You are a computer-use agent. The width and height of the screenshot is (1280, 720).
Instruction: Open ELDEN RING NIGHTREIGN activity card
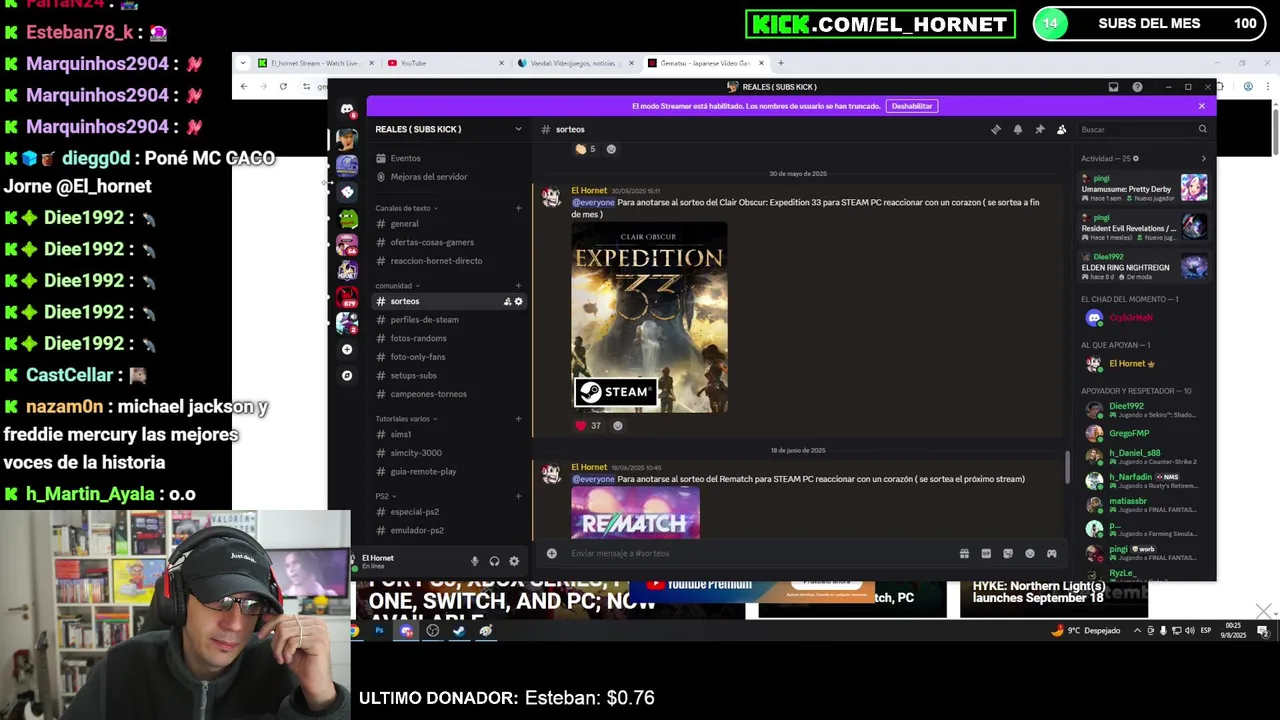[1144, 267]
